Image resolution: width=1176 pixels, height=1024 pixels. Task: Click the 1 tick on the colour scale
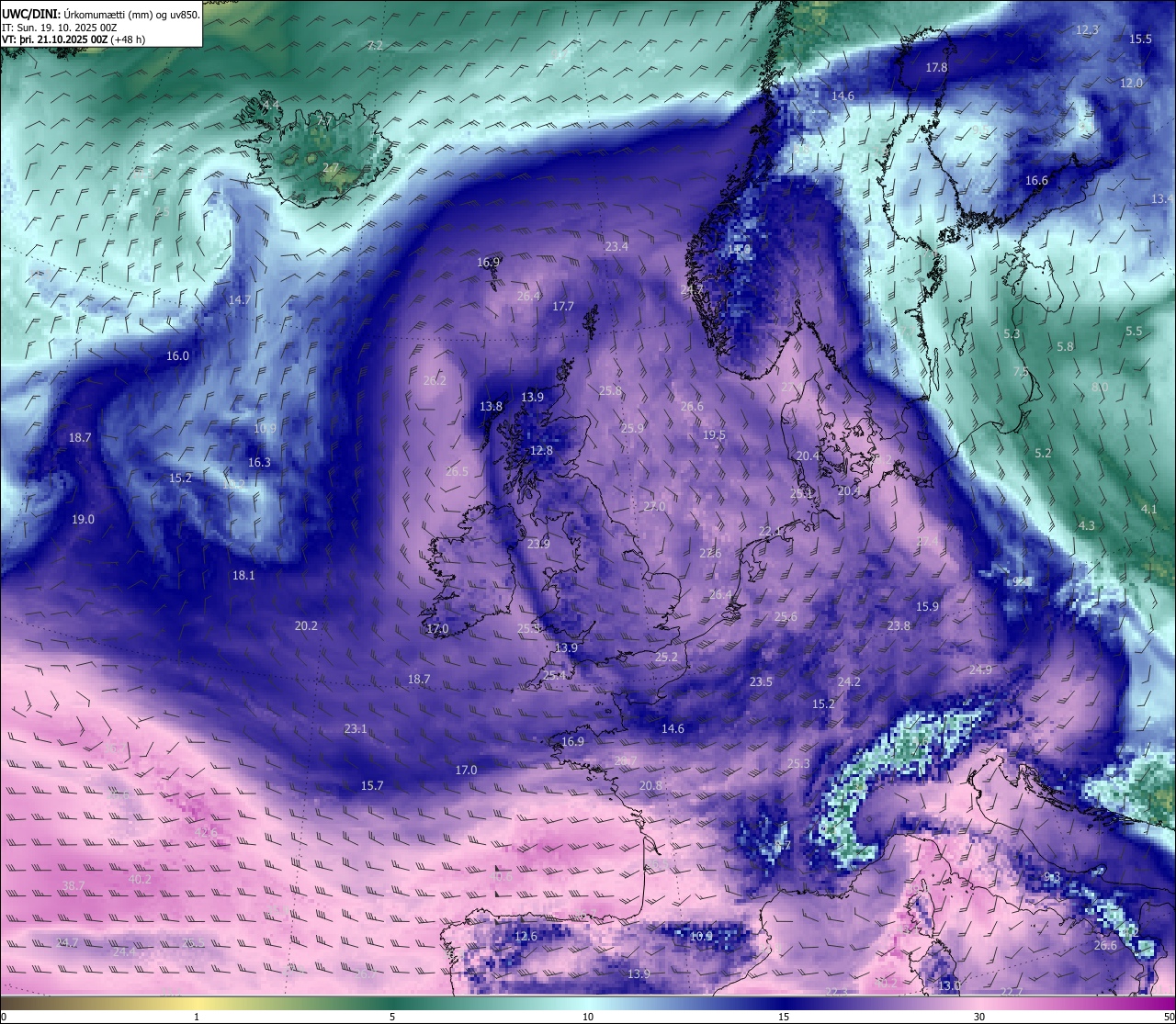(197, 1017)
